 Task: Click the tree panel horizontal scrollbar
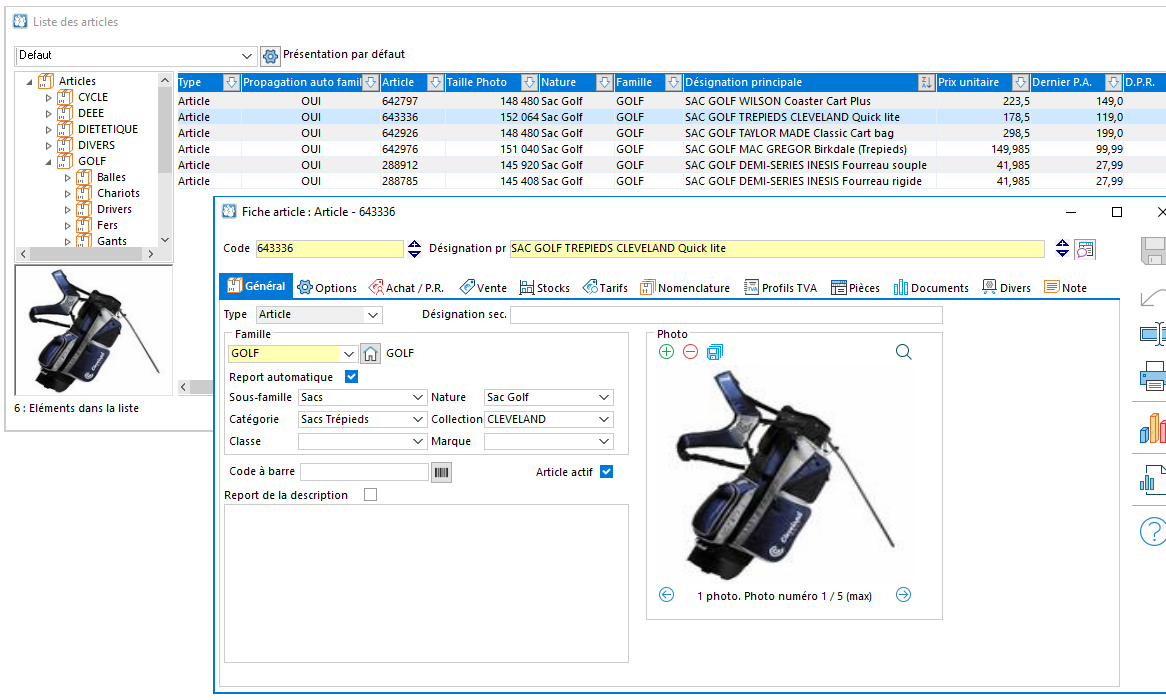tap(86, 254)
